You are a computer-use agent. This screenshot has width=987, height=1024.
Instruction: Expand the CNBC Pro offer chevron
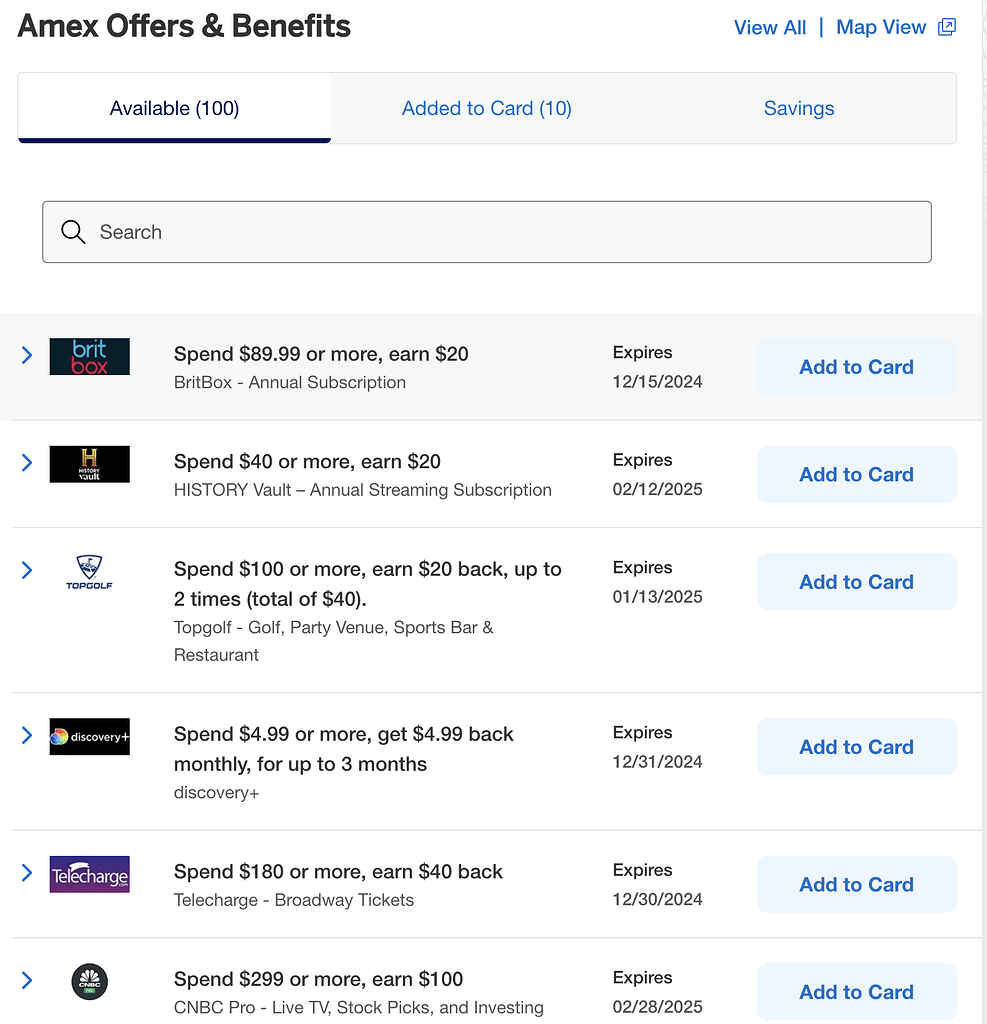click(x=27, y=980)
